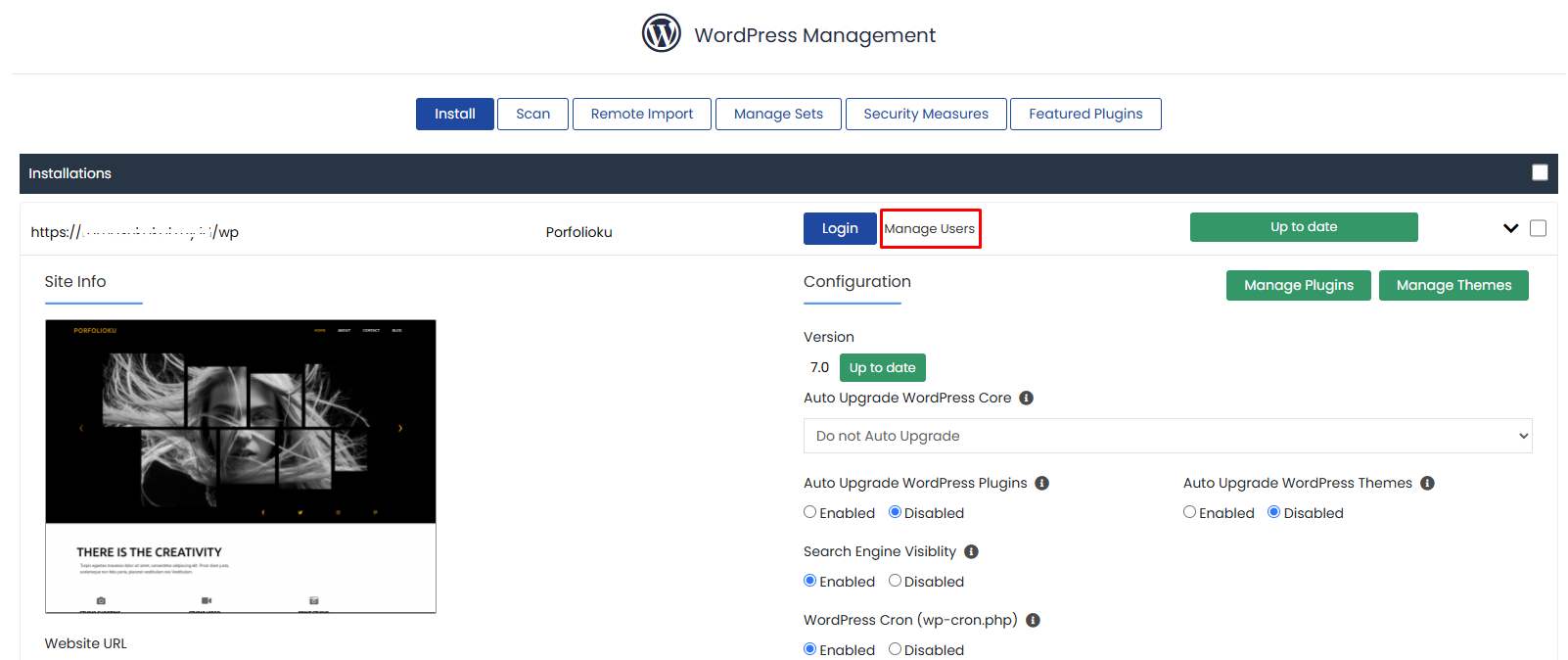
Task: Click the Website URL label
Action: [x=86, y=643]
